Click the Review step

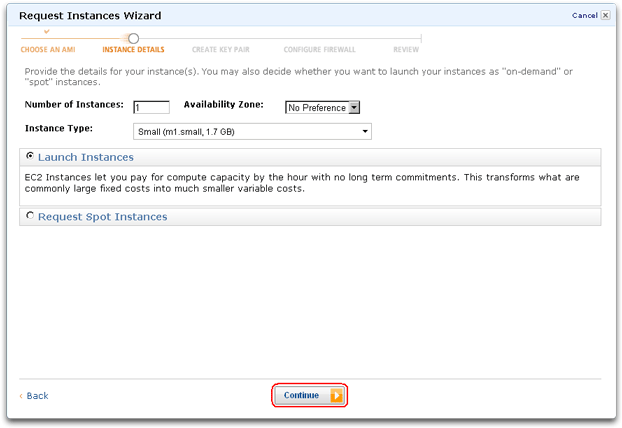[x=406, y=50]
